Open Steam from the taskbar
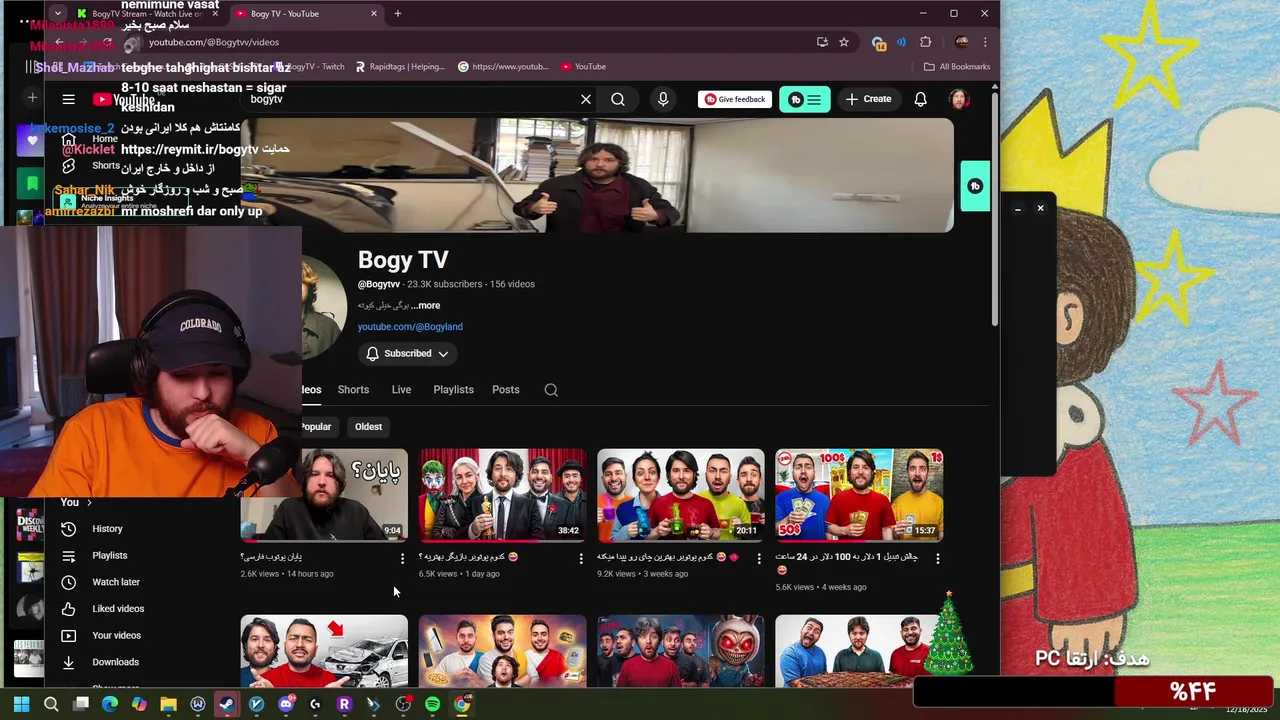The image size is (1280, 720). pyautogui.click(x=227, y=704)
